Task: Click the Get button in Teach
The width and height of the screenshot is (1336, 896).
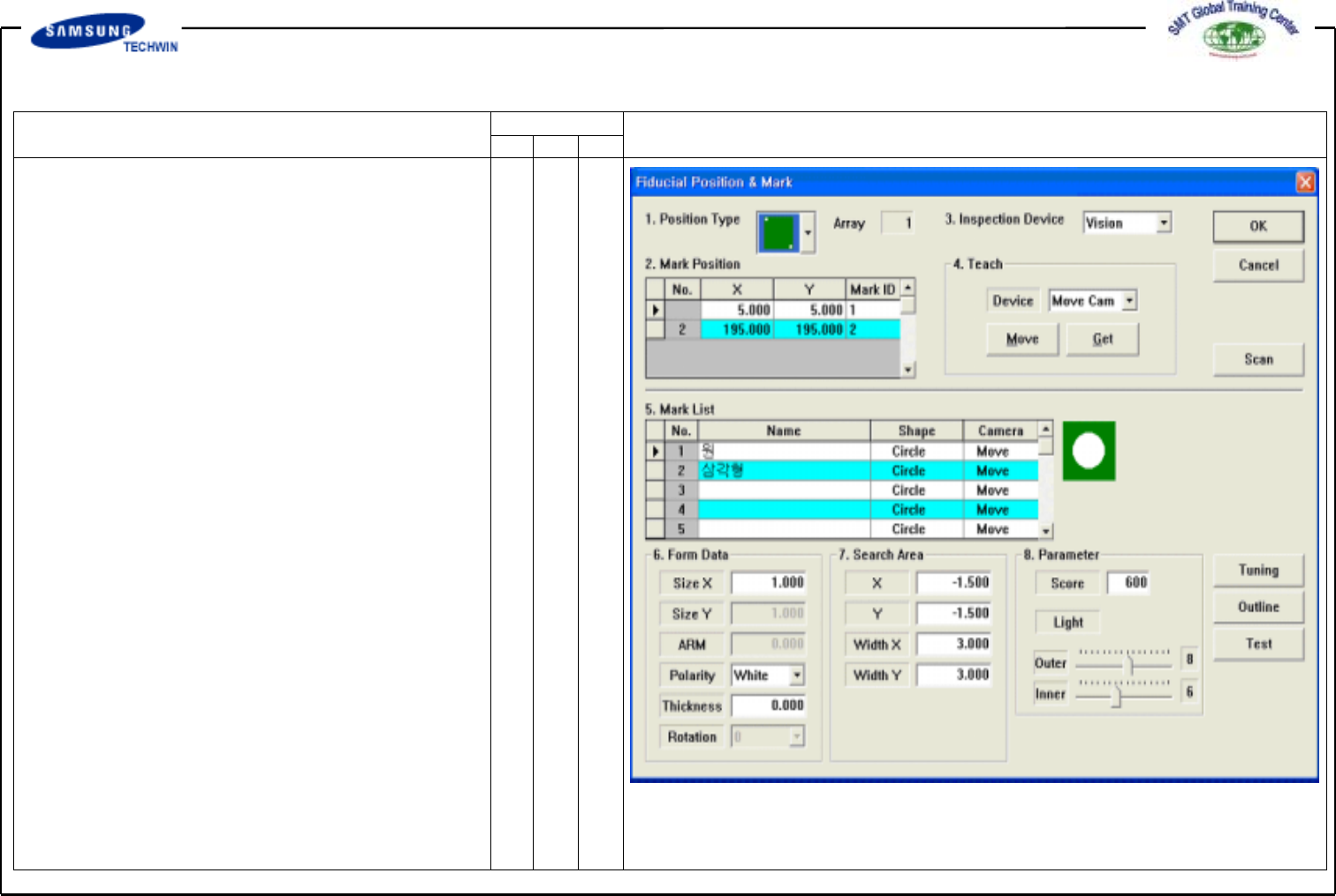Action: 1103,339
